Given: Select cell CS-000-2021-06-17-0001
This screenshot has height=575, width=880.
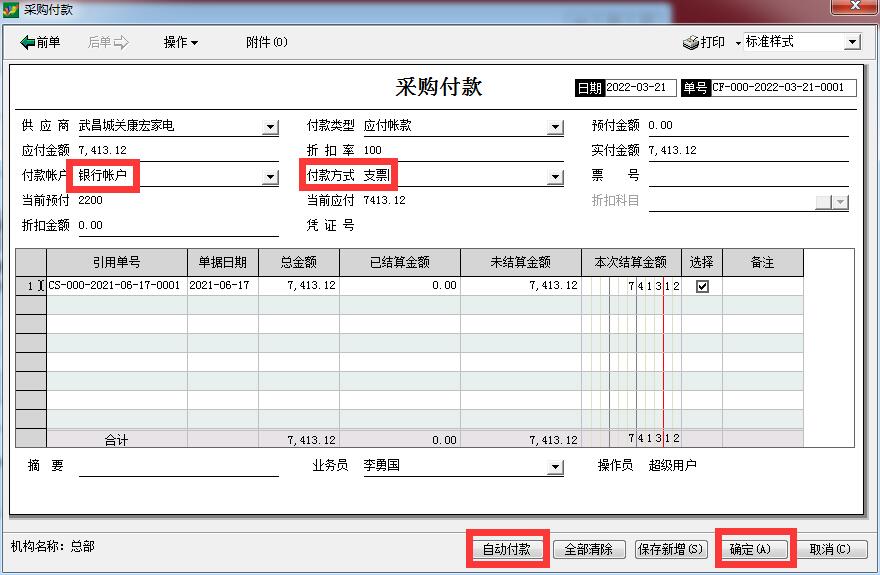Looking at the screenshot, I should coord(117,286).
